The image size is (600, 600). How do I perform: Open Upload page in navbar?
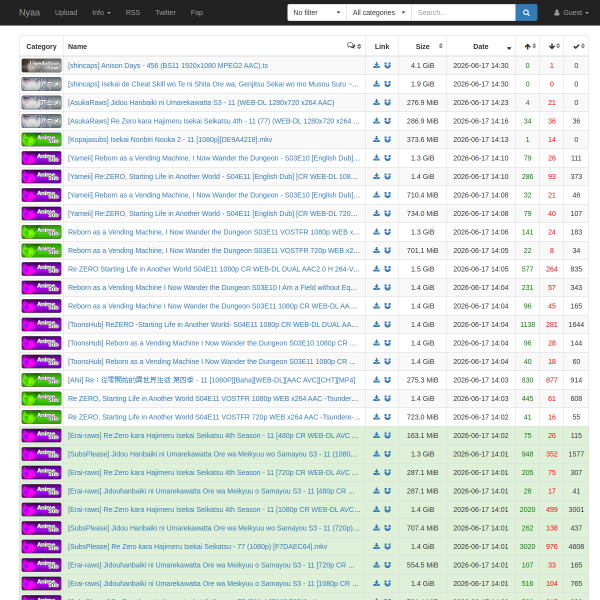[x=66, y=13]
